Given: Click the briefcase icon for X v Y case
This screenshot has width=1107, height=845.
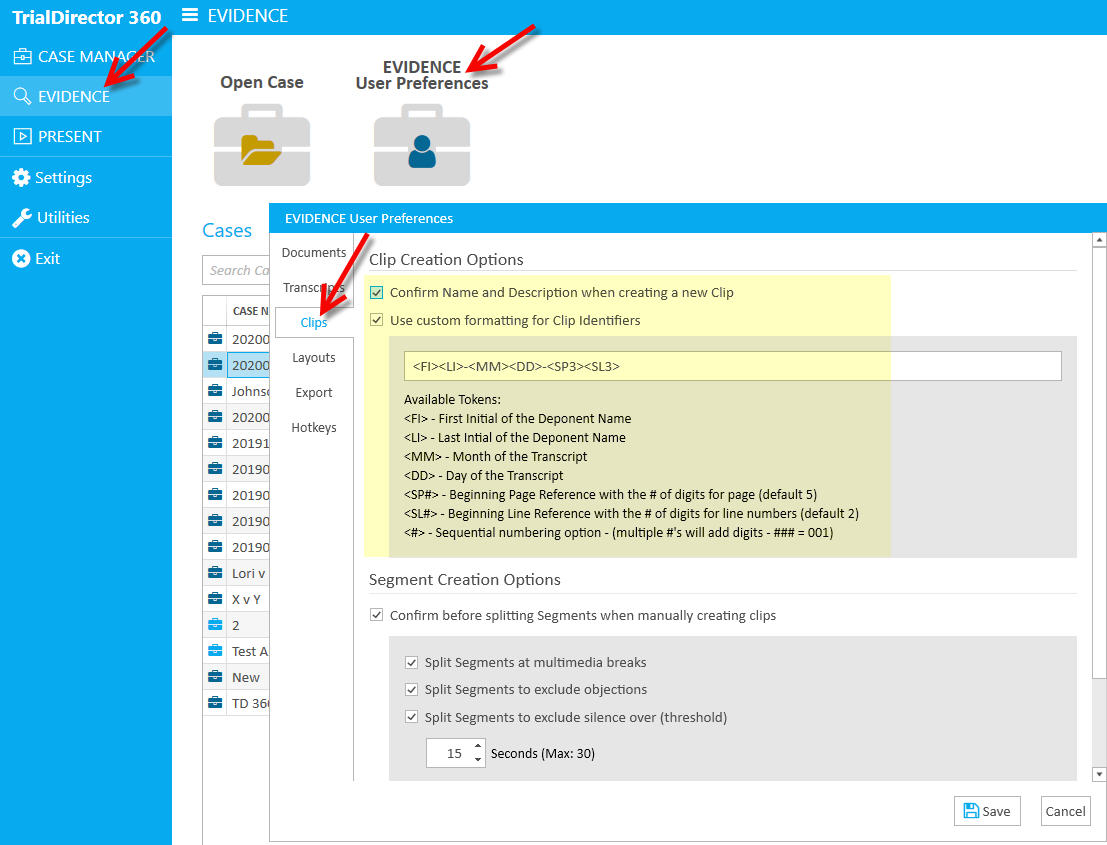Looking at the screenshot, I should pyautogui.click(x=215, y=599).
